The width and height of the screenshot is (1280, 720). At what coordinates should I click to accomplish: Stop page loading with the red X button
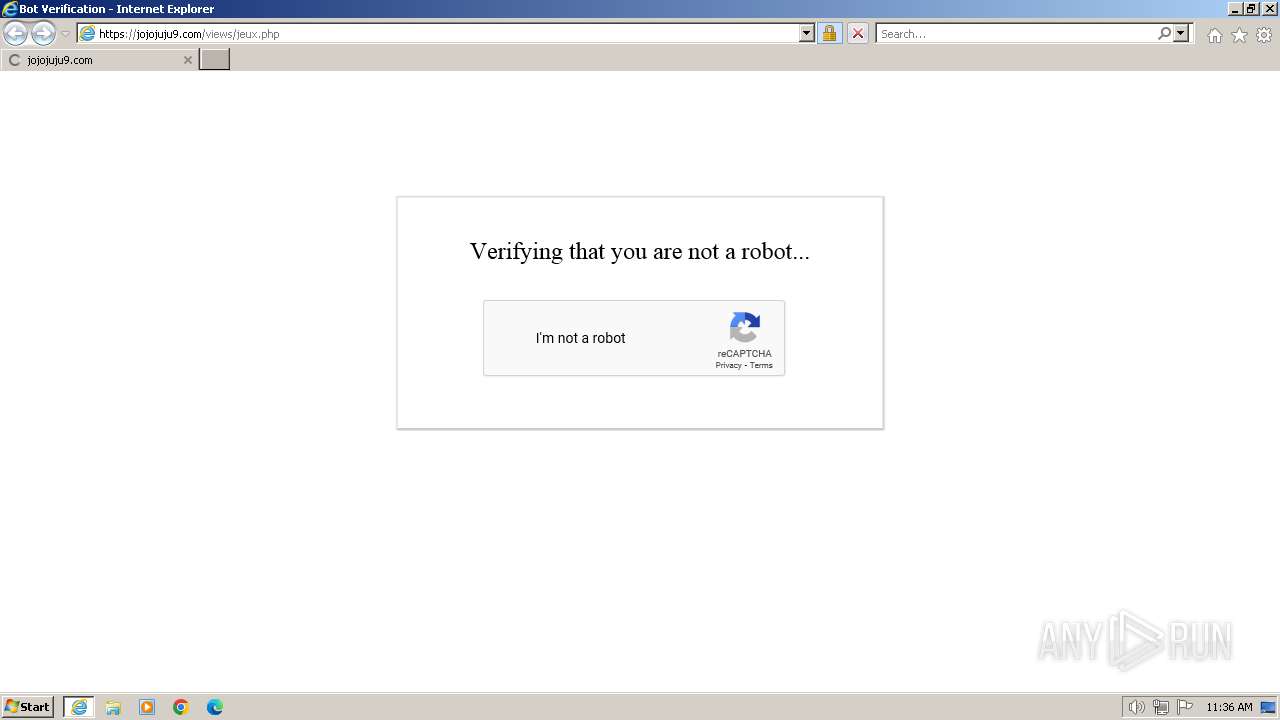coord(857,34)
